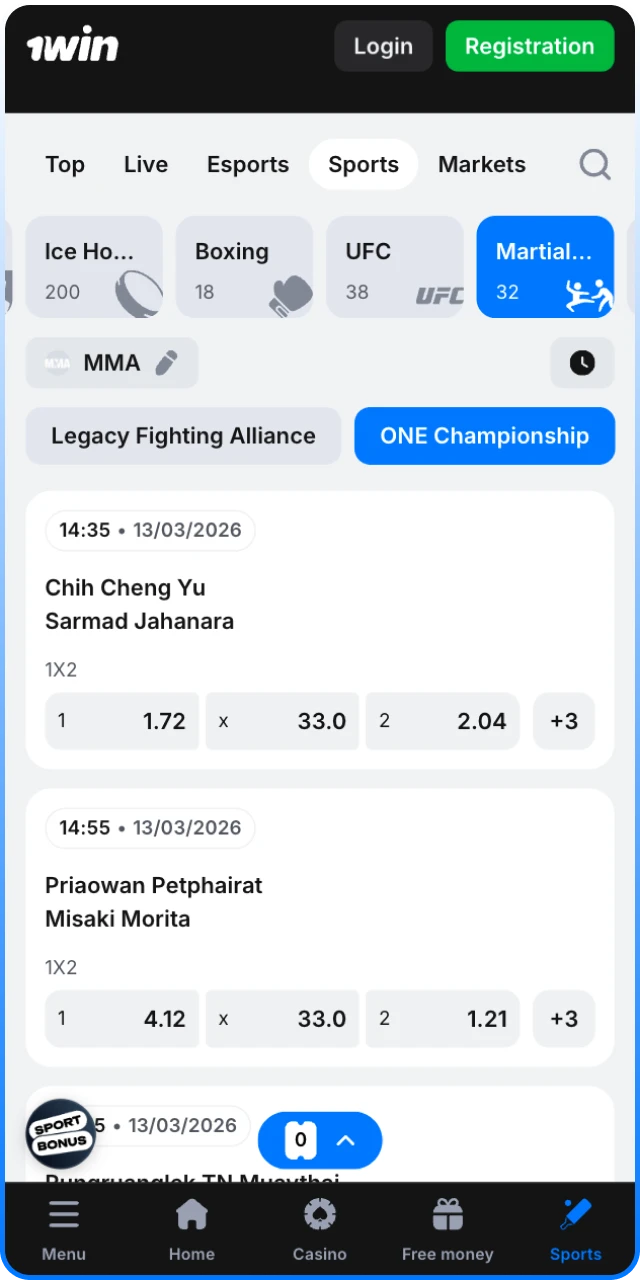
Task: Expand +3 markets for Priaowan Petphairat match
Action: [563, 1018]
